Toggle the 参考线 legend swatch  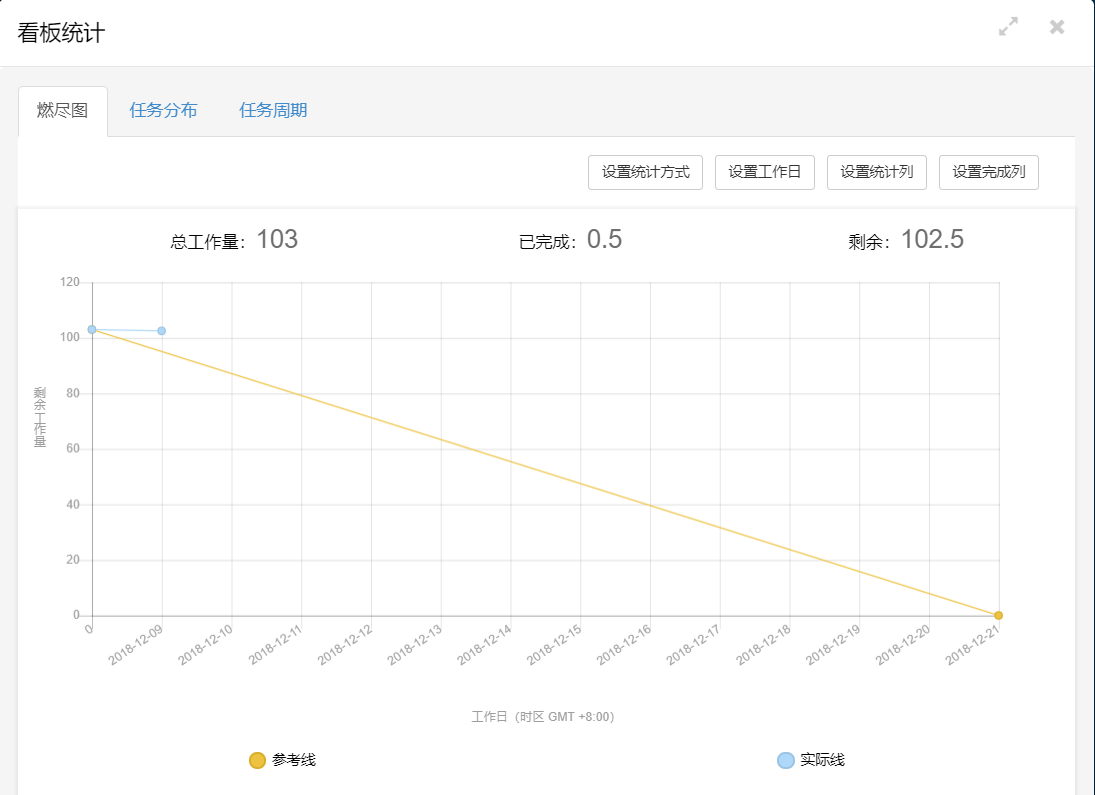point(257,760)
